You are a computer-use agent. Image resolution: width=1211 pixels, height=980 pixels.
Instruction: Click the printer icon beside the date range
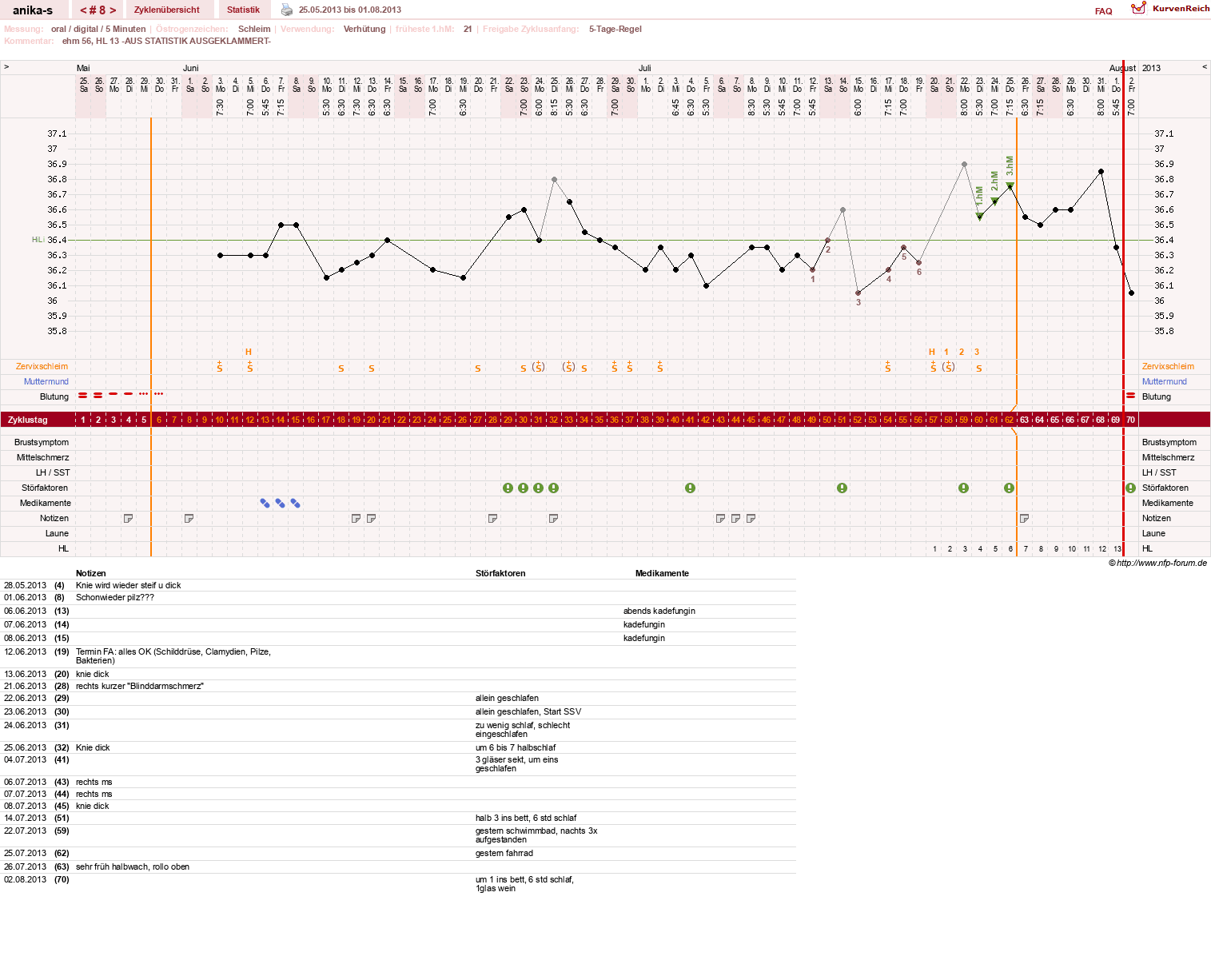tap(287, 10)
